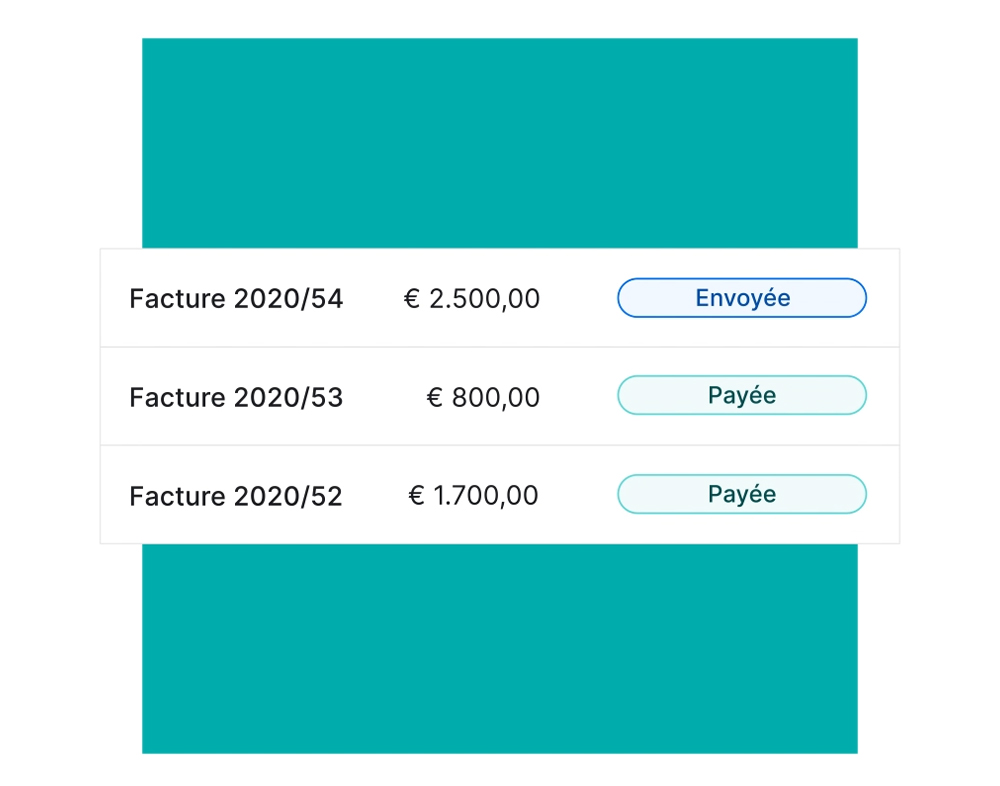Click the word Facture in the top row
The width and height of the screenshot is (1000, 786).
point(177,299)
